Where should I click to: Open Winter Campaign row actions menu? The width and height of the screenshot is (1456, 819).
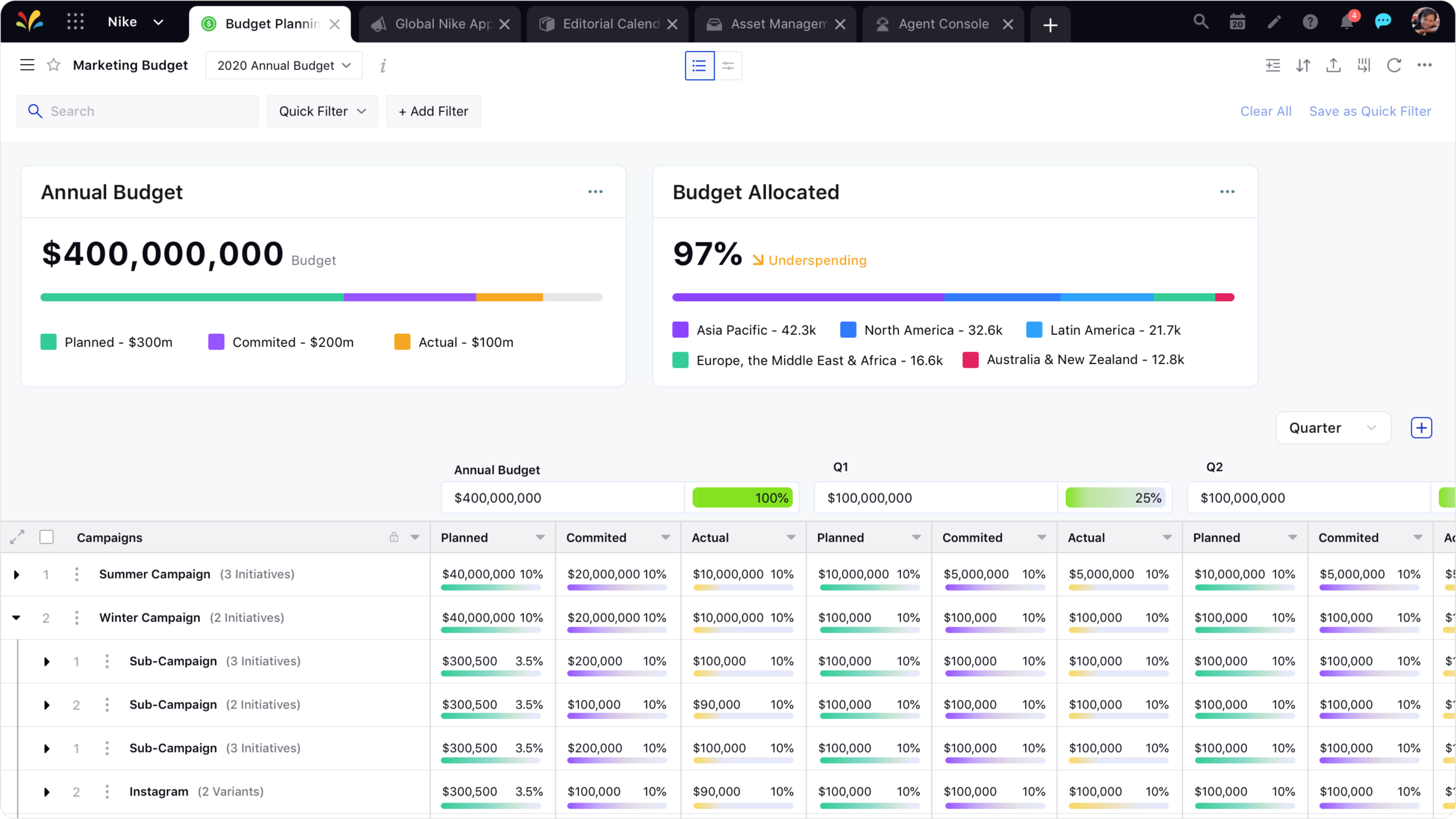coord(76,617)
